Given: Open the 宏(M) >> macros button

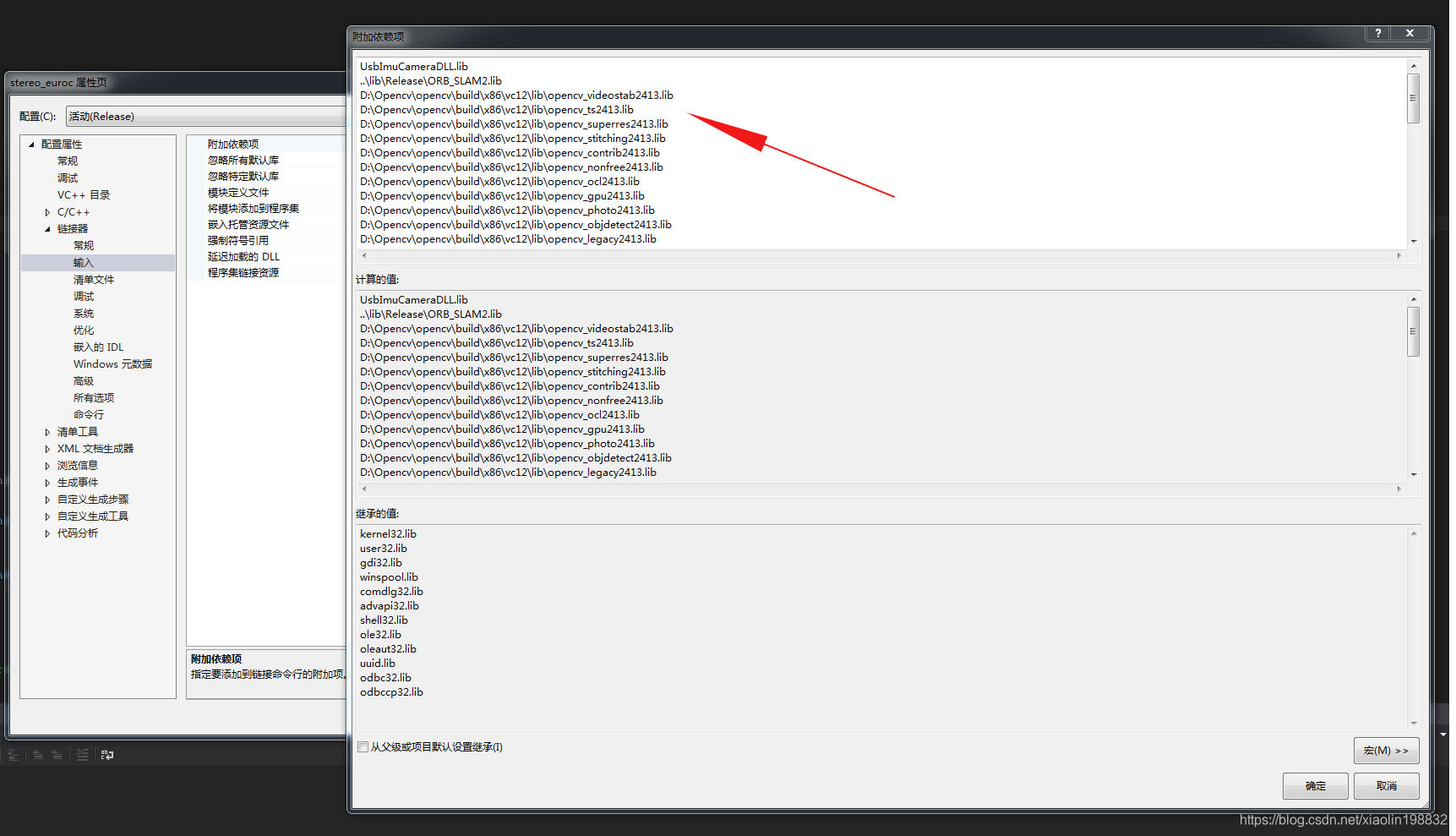Looking at the screenshot, I should coord(1386,751).
